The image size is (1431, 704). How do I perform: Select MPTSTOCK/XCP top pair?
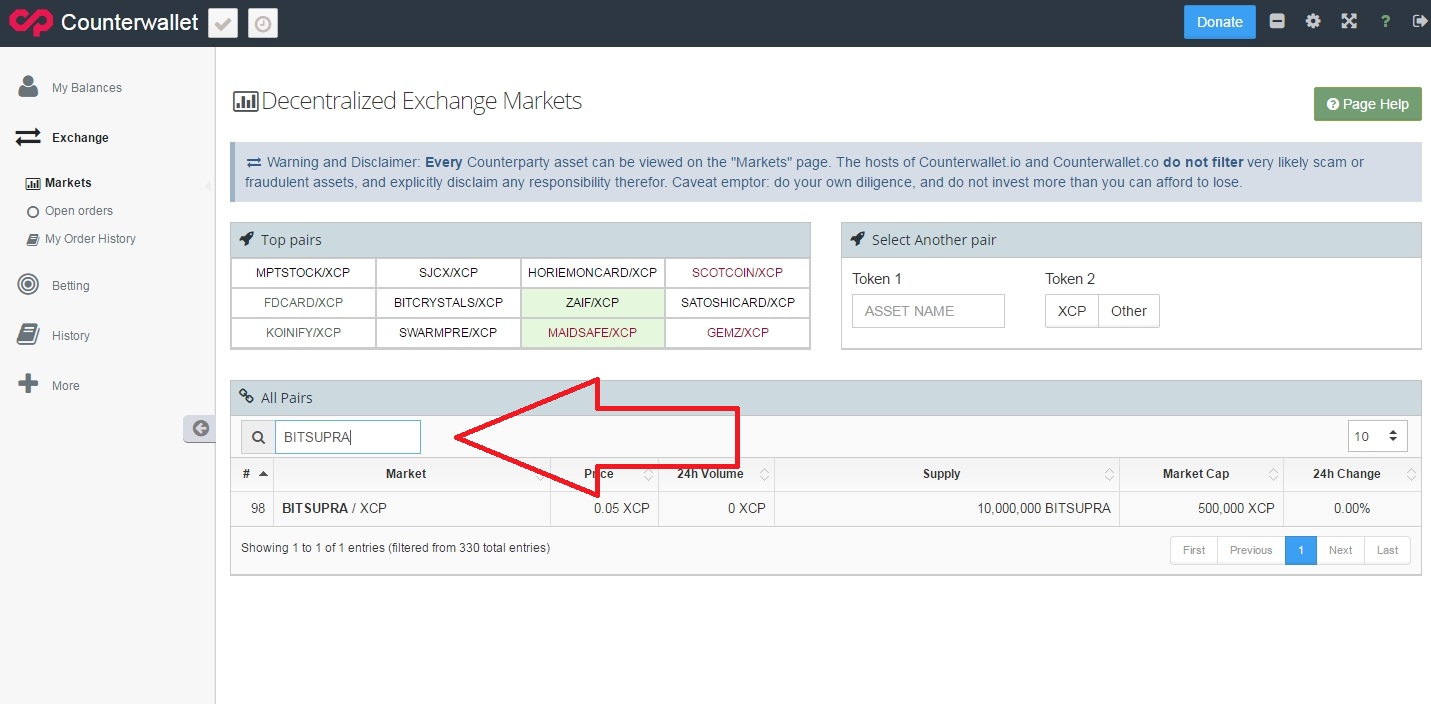click(303, 273)
